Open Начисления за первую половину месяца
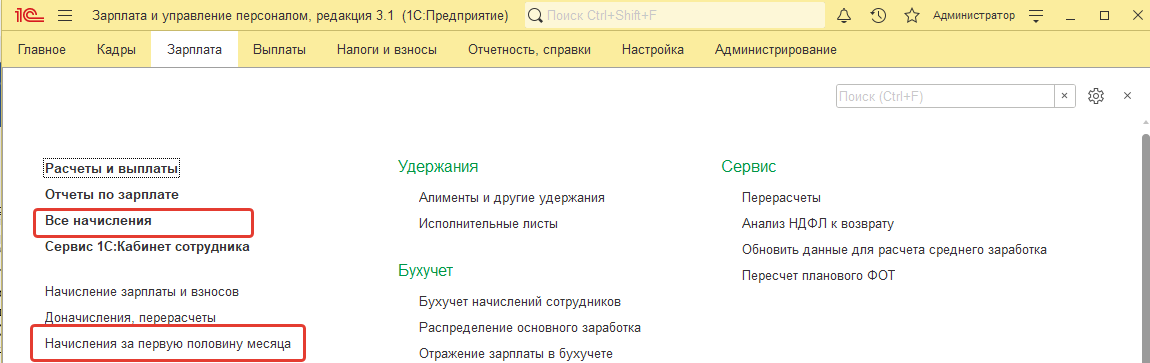The height and width of the screenshot is (363, 1150). pyautogui.click(x=168, y=343)
